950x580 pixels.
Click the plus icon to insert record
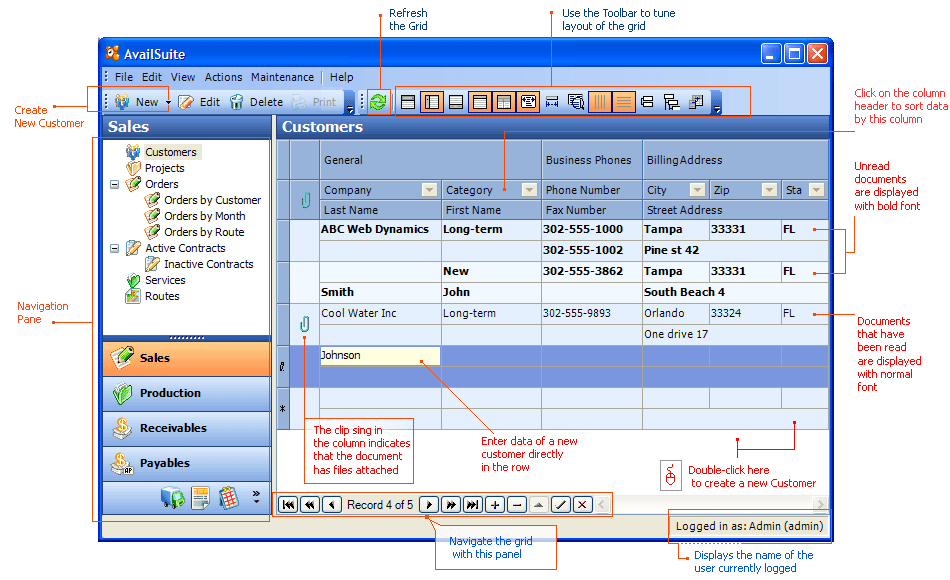495,505
